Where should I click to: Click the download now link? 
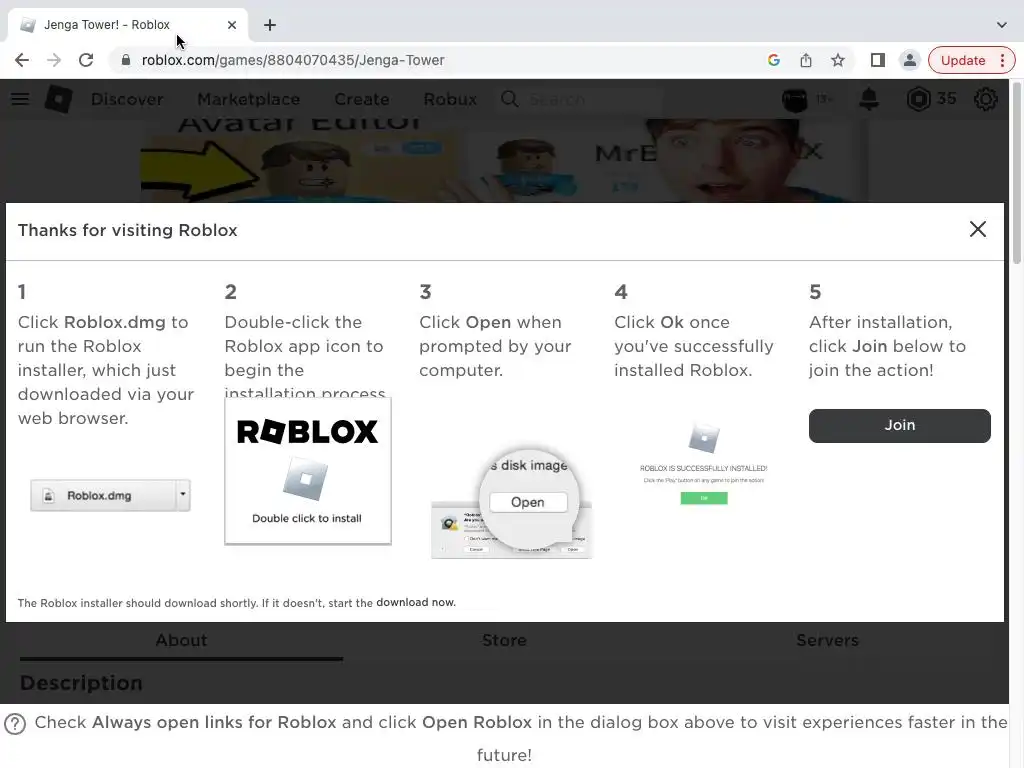click(x=415, y=602)
